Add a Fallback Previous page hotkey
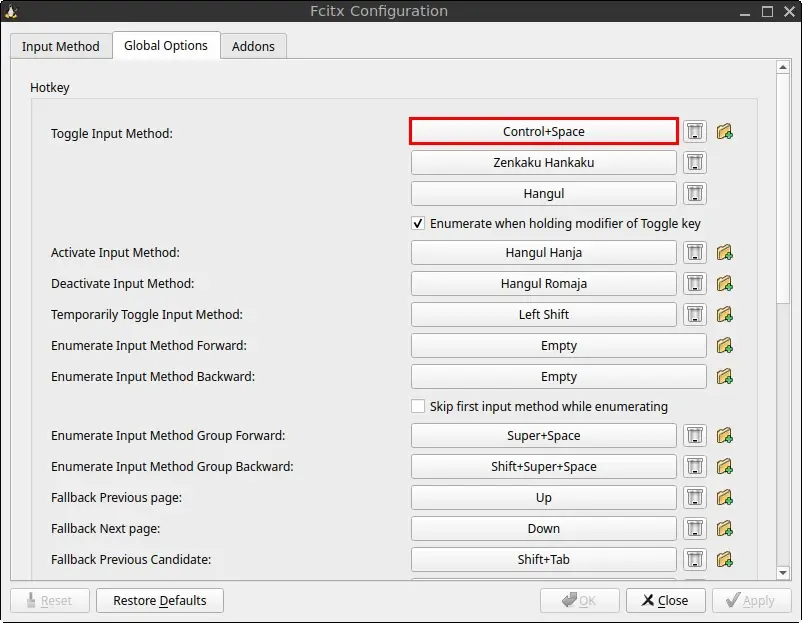Viewport: 802px width, 623px height. pos(724,497)
